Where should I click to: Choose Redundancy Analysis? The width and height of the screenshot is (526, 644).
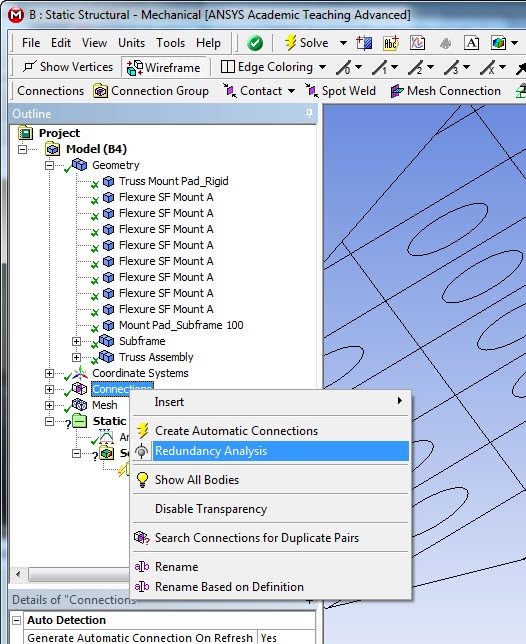pos(271,451)
